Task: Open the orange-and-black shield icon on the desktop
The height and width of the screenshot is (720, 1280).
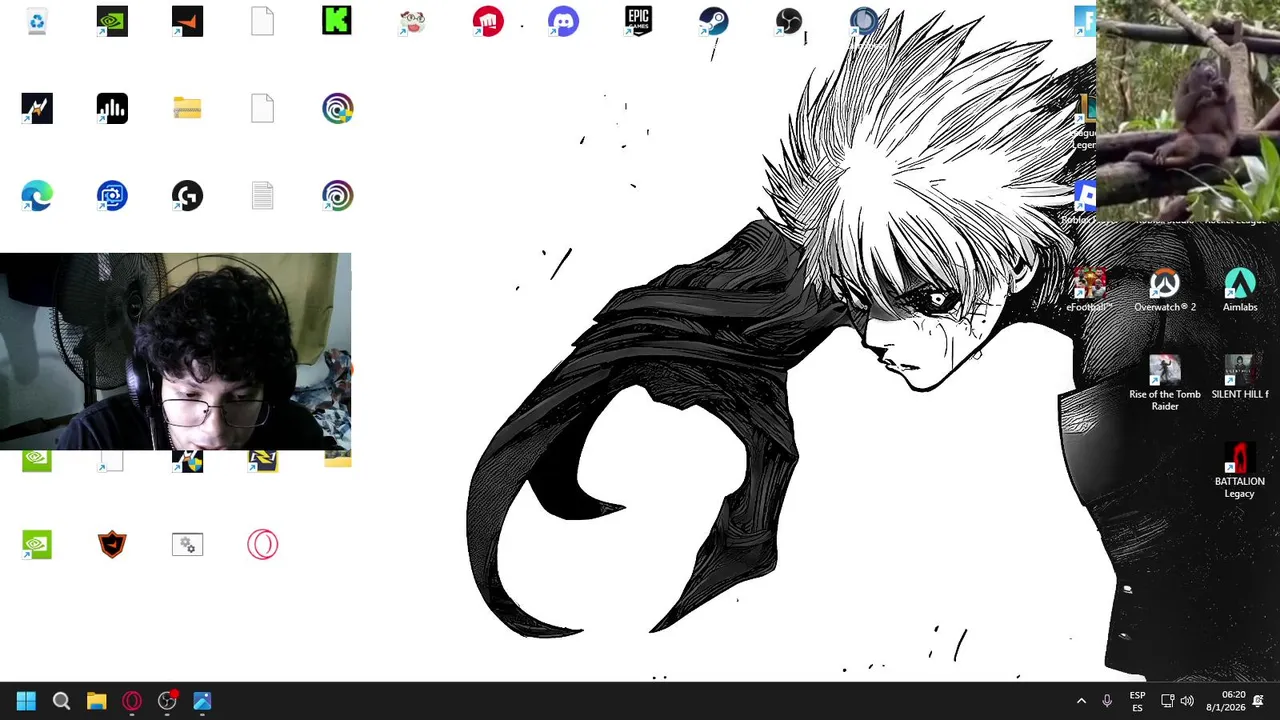Action: click(x=112, y=544)
